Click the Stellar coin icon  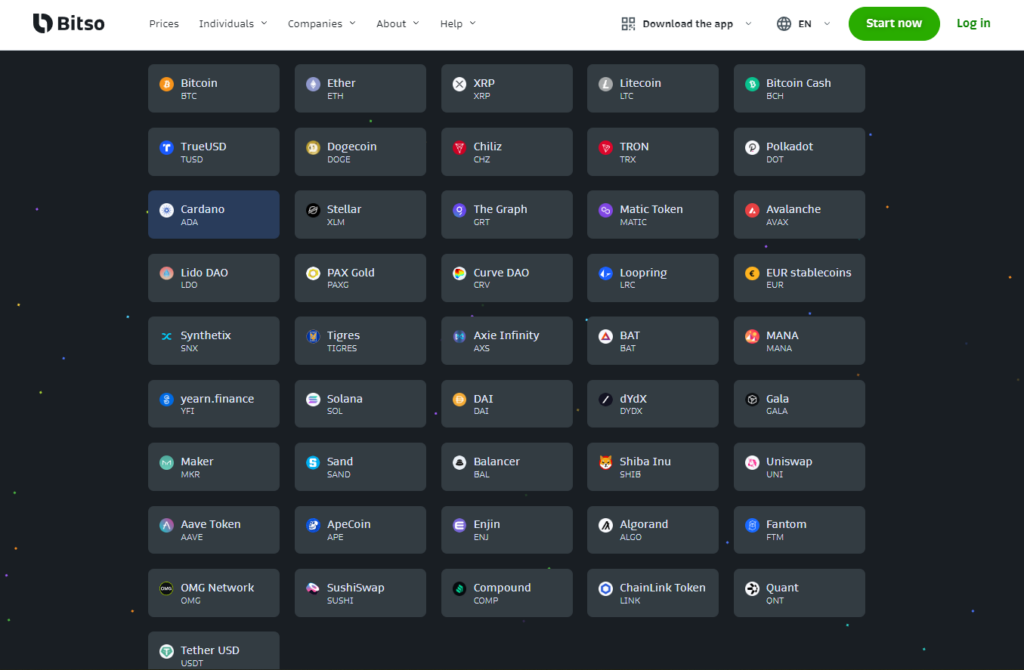[x=313, y=210]
